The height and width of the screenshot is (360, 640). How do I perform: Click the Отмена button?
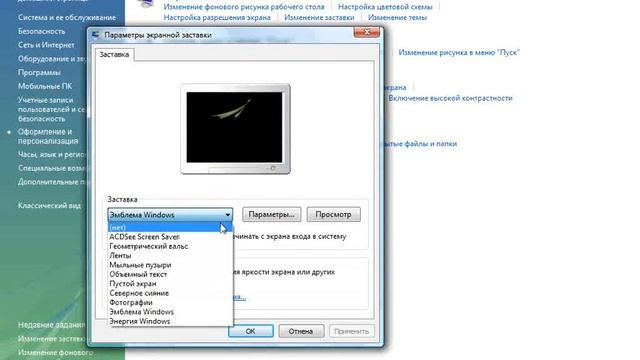pos(301,331)
